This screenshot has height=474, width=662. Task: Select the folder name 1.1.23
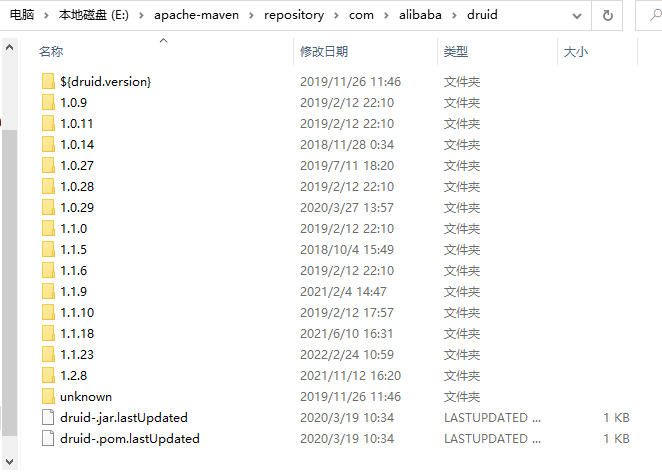(77, 355)
